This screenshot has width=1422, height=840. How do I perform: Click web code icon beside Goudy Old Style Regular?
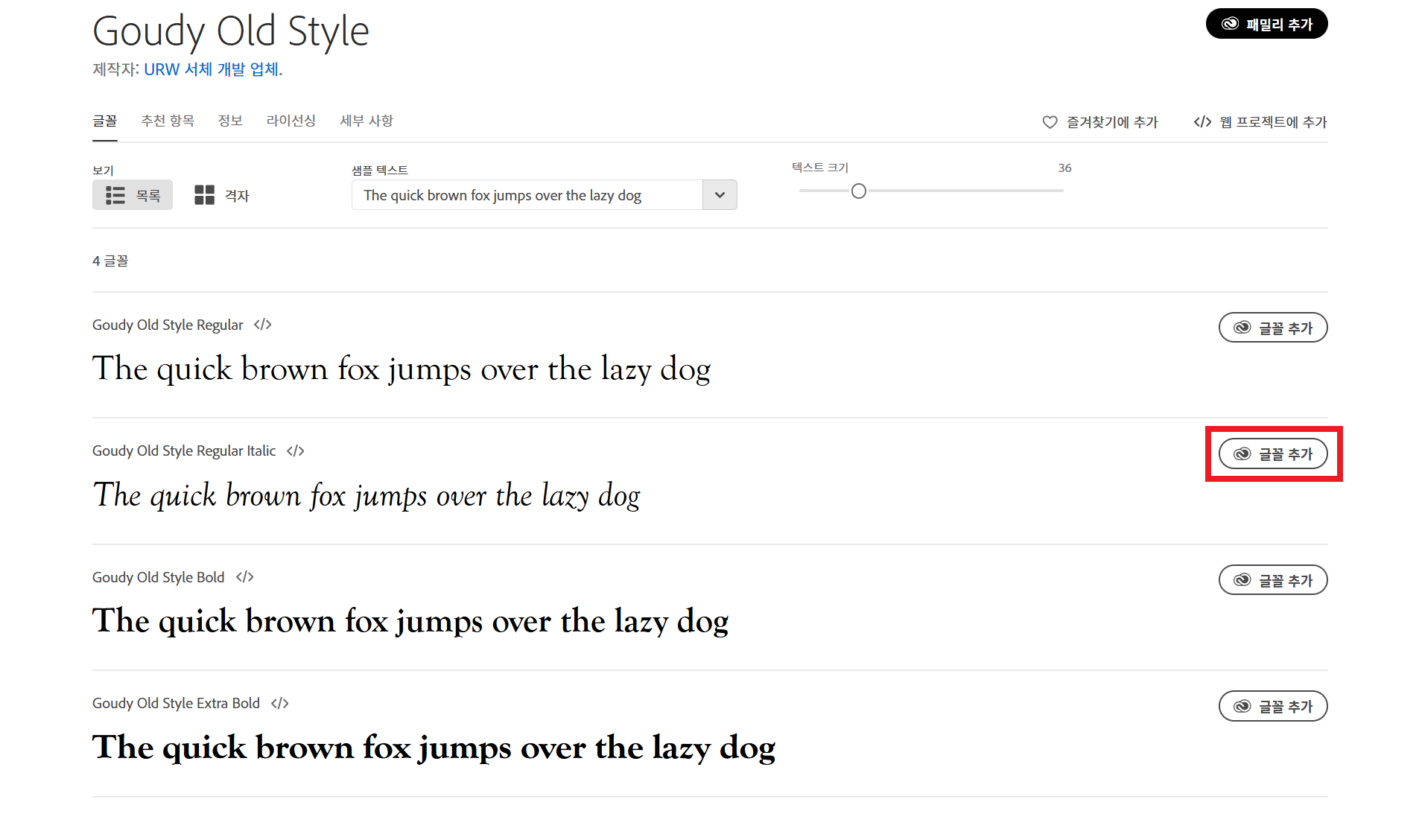click(x=263, y=325)
